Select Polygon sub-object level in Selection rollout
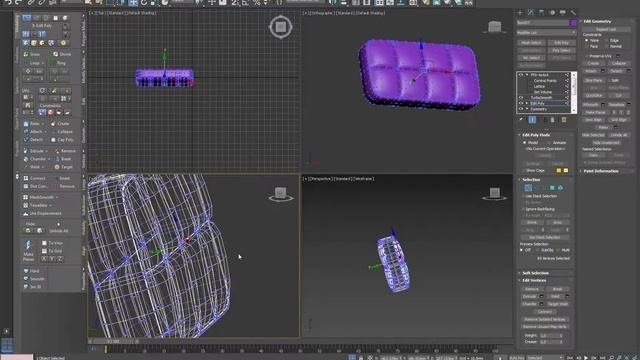This screenshot has height=360, width=640. tap(552, 188)
